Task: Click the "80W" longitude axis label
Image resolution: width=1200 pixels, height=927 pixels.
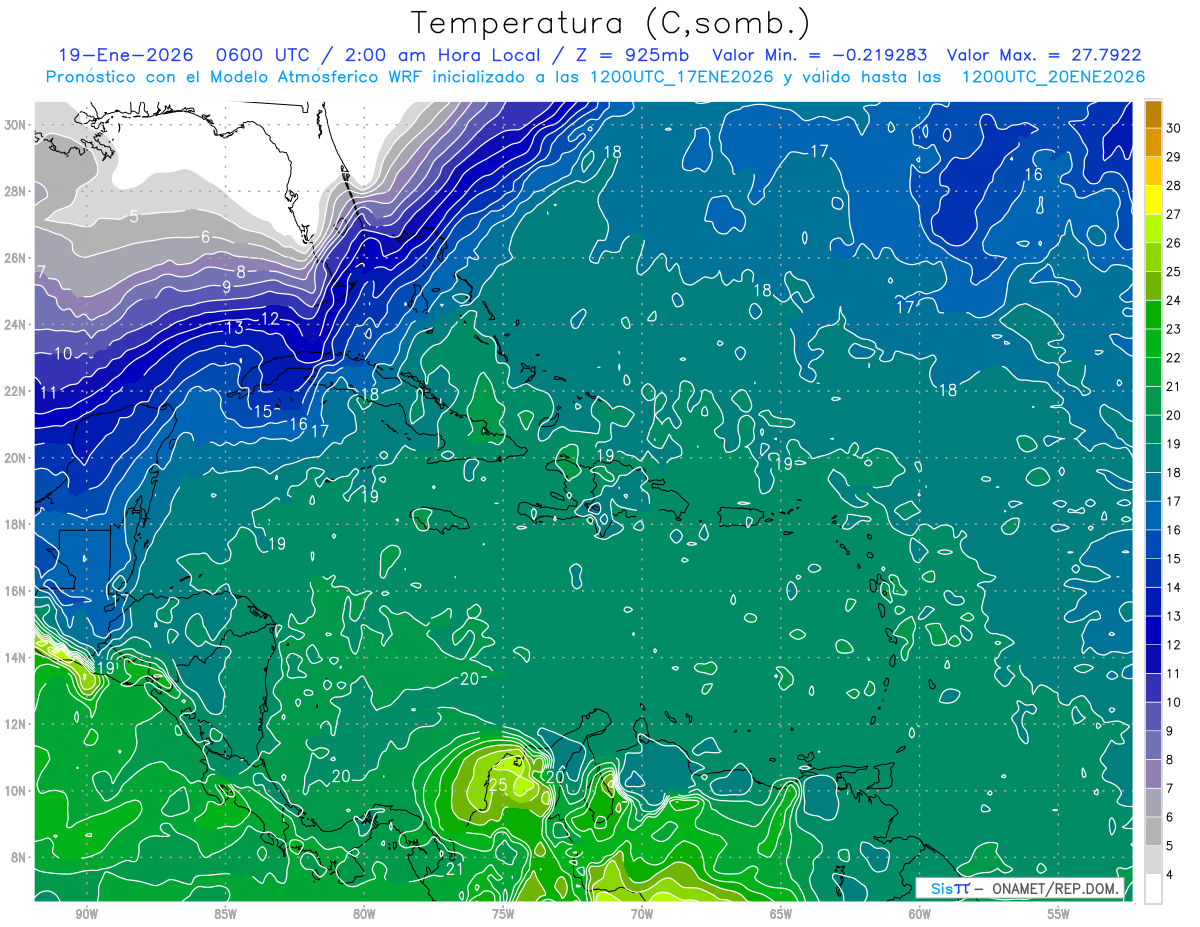Action: click(x=364, y=914)
